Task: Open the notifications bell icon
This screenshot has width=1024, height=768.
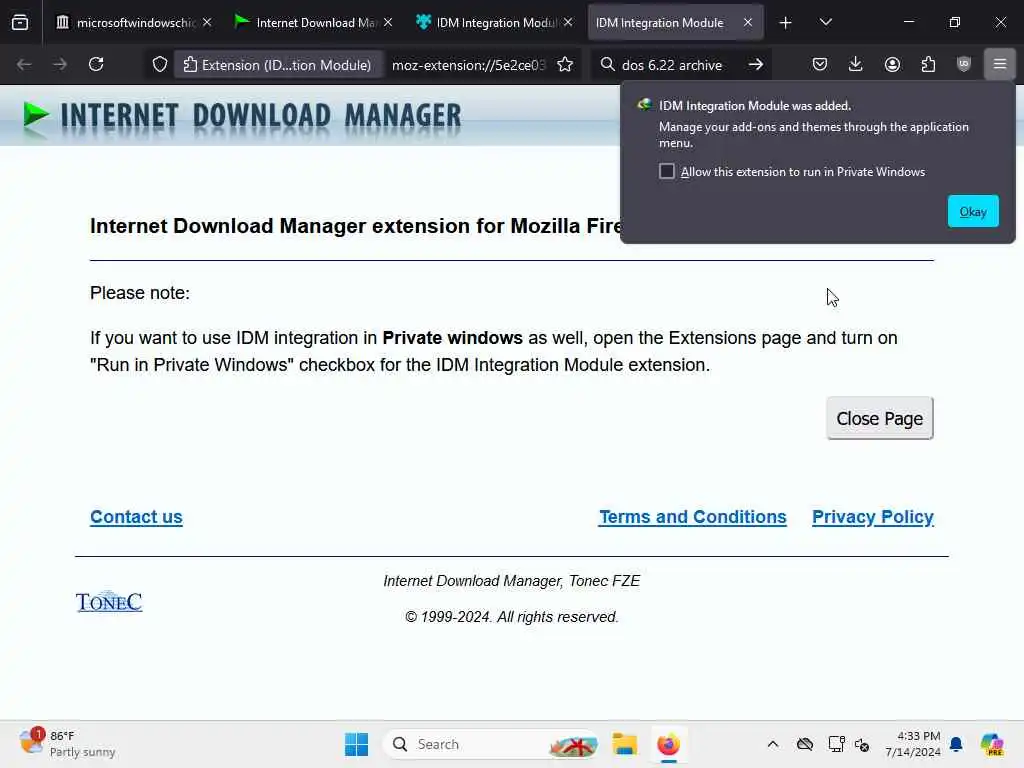Action: point(956,744)
